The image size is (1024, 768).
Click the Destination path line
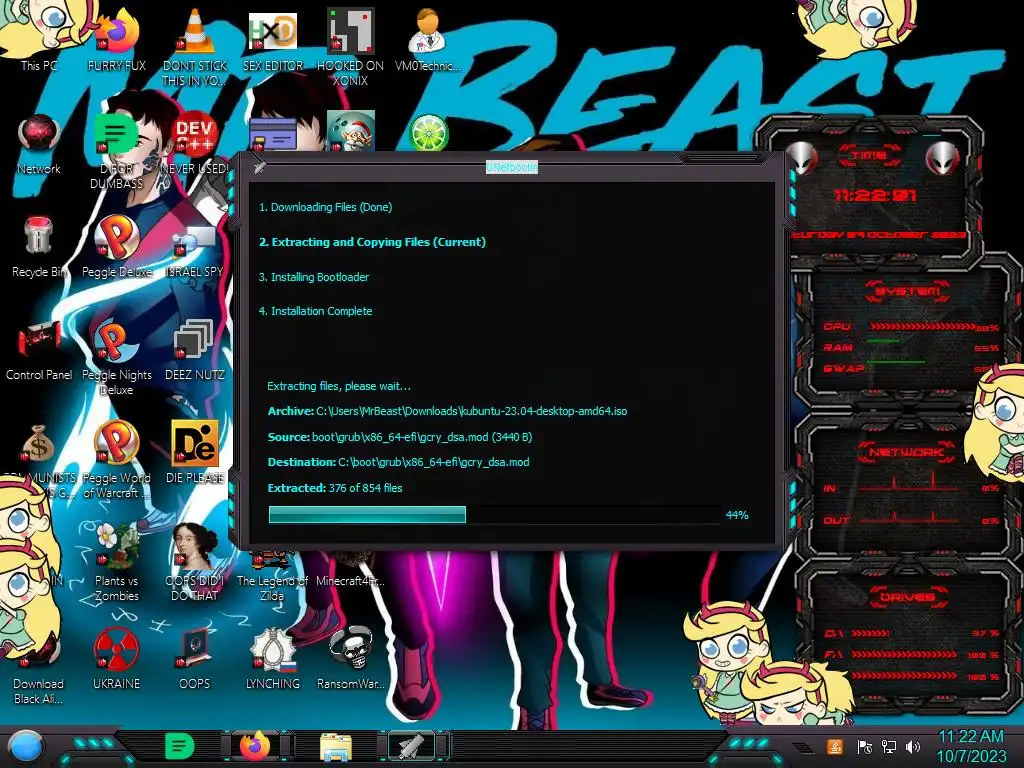398,462
